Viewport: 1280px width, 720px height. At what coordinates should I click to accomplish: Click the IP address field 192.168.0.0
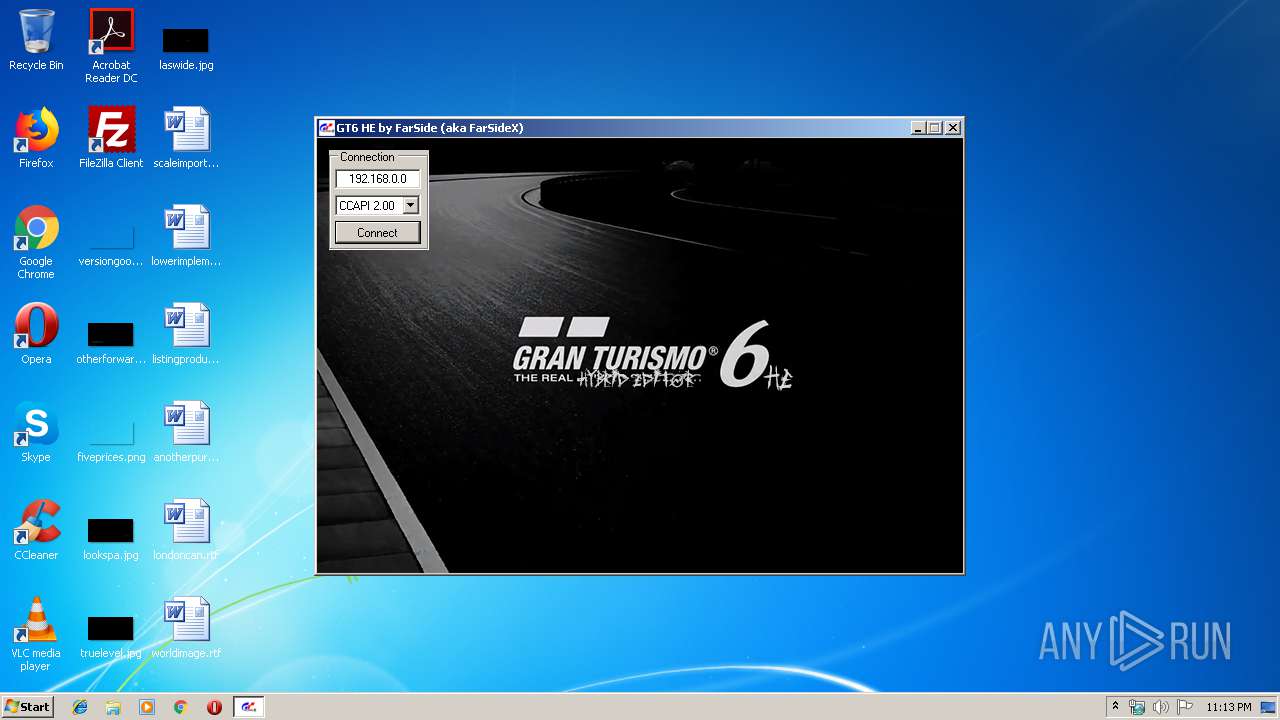click(x=377, y=179)
